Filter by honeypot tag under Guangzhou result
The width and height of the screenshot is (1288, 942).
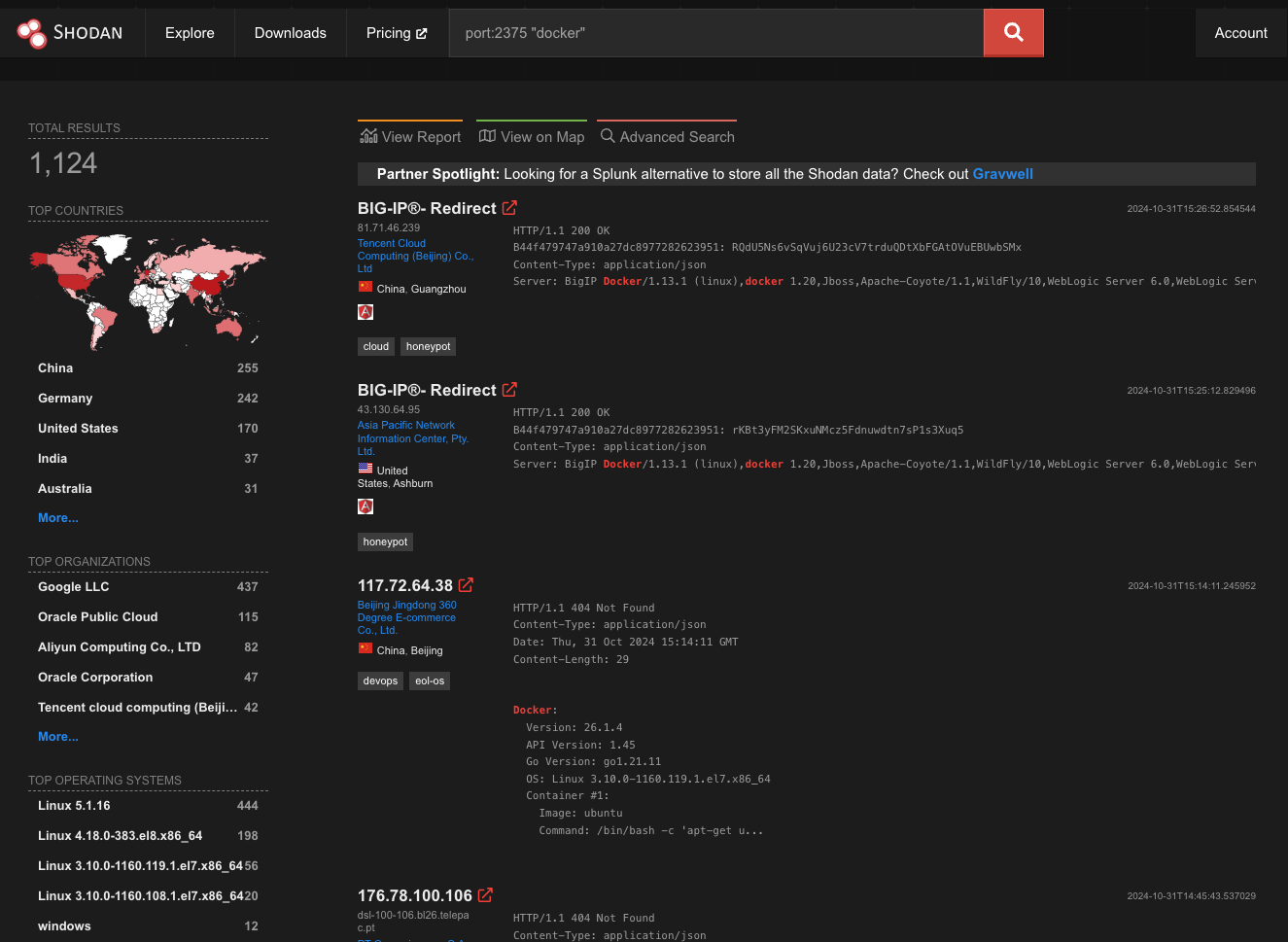click(x=429, y=346)
